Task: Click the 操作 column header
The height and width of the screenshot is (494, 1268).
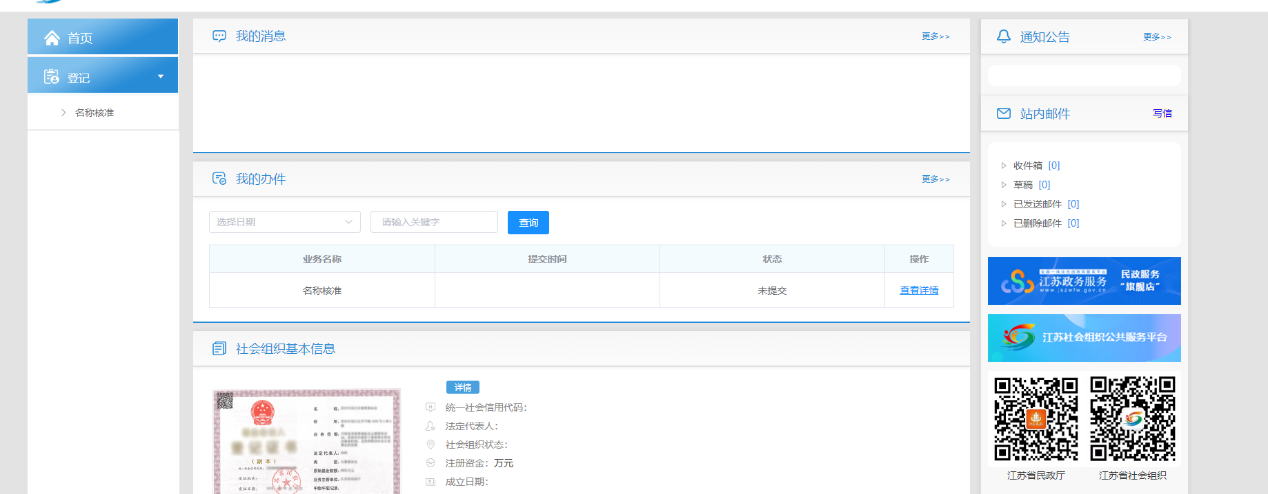Action: point(919,259)
